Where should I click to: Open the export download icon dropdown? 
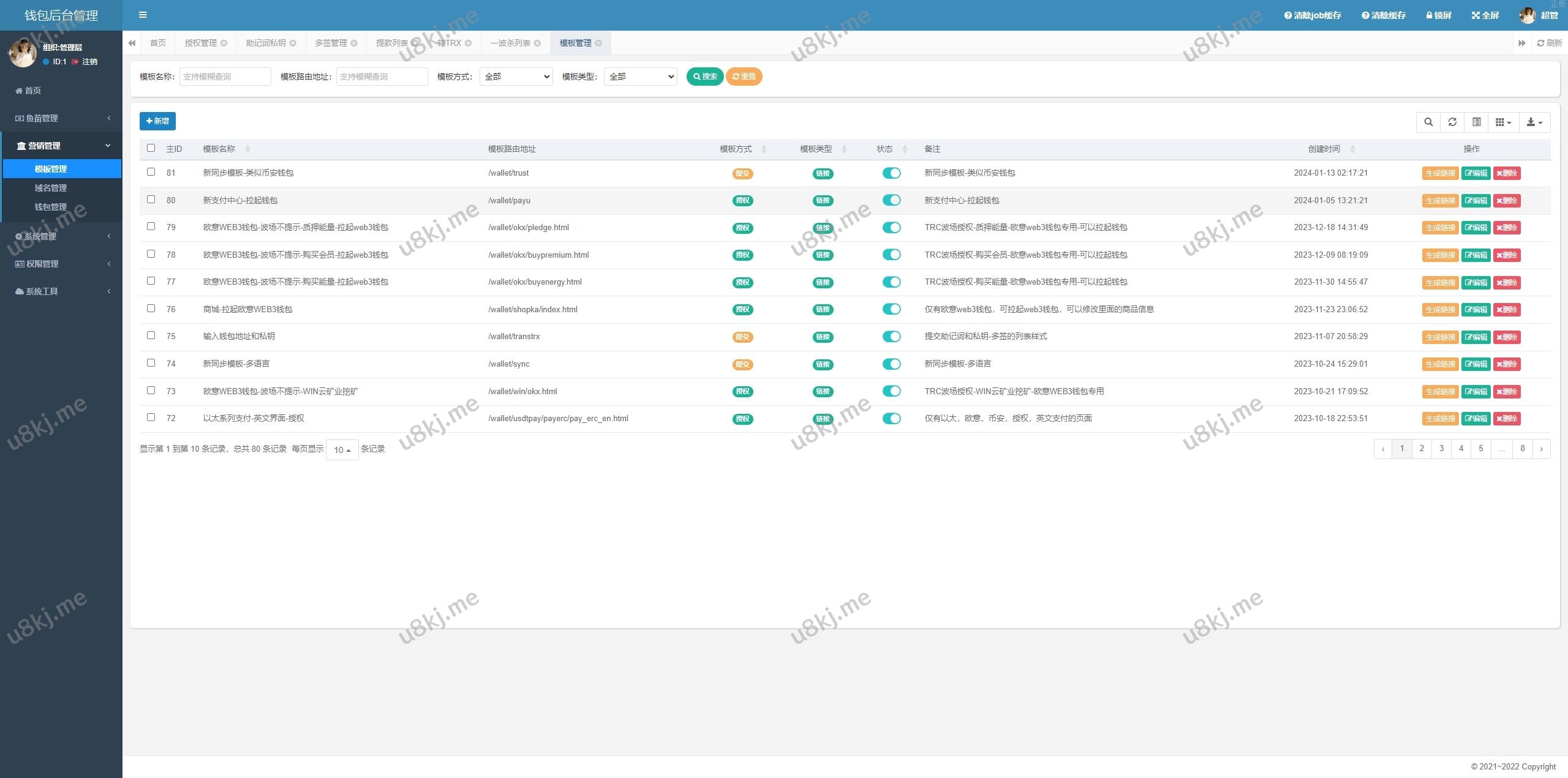1534,122
